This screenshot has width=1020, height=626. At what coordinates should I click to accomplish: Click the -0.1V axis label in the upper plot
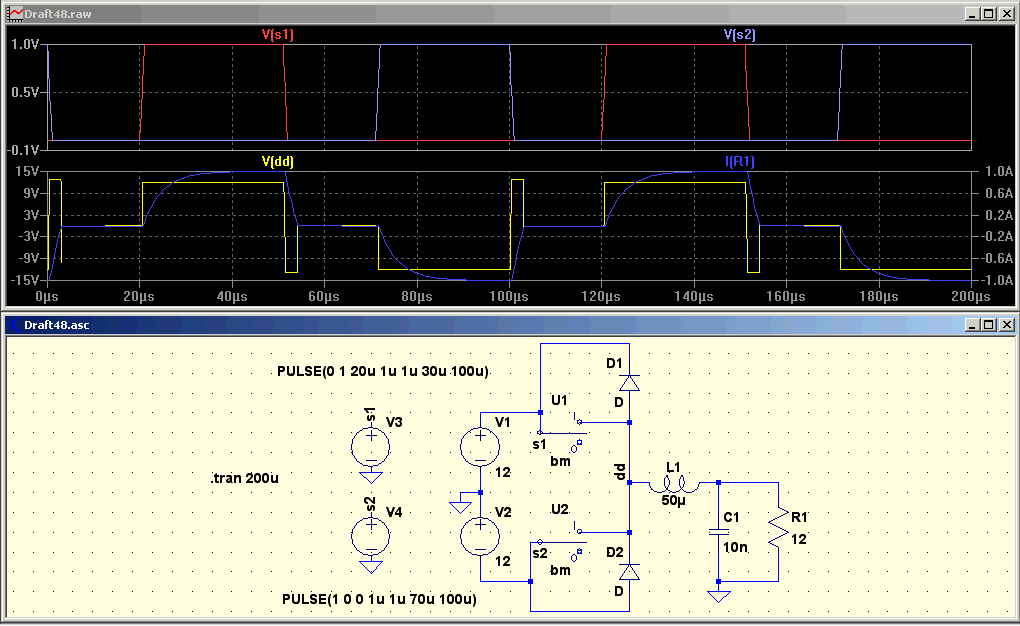pyautogui.click(x=24, y=150)
